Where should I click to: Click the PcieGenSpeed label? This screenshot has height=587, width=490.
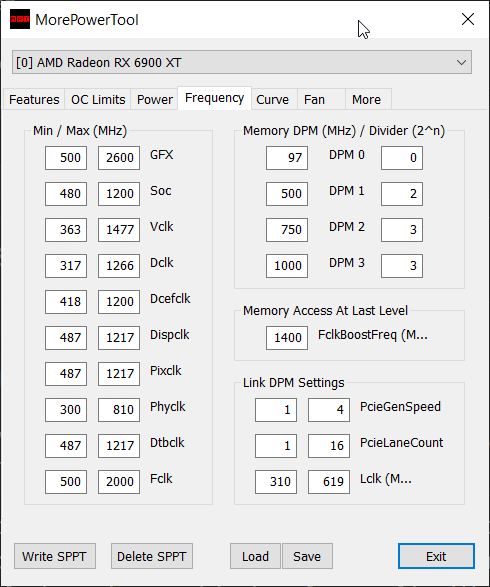coord(400,407)
